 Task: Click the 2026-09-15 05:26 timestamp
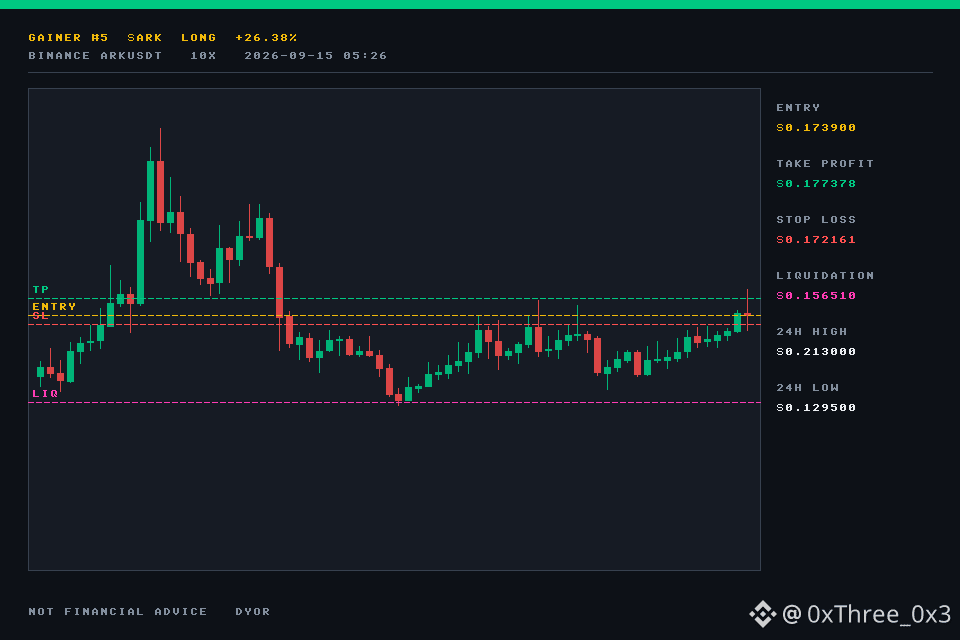click(316, 56)
